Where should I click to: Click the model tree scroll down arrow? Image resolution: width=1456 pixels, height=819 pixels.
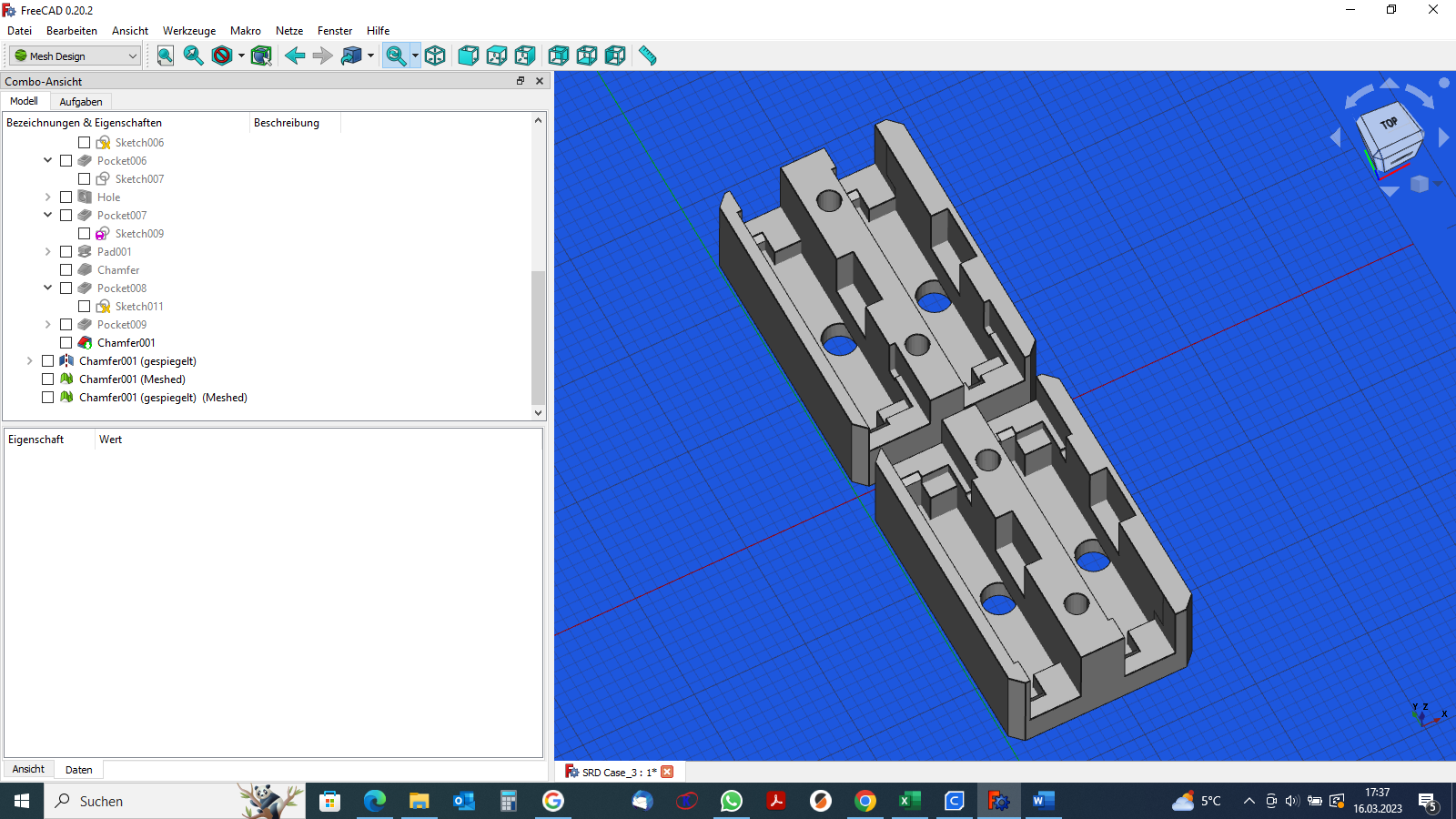pos(538,412)
